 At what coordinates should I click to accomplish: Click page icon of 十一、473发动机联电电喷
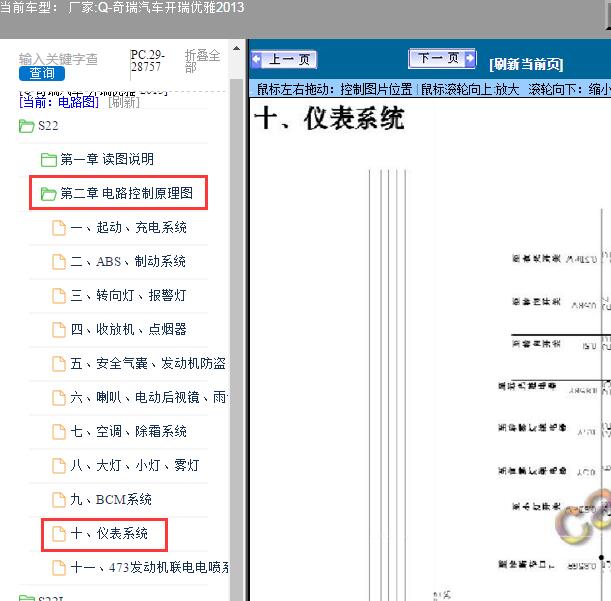coord(59,567)
